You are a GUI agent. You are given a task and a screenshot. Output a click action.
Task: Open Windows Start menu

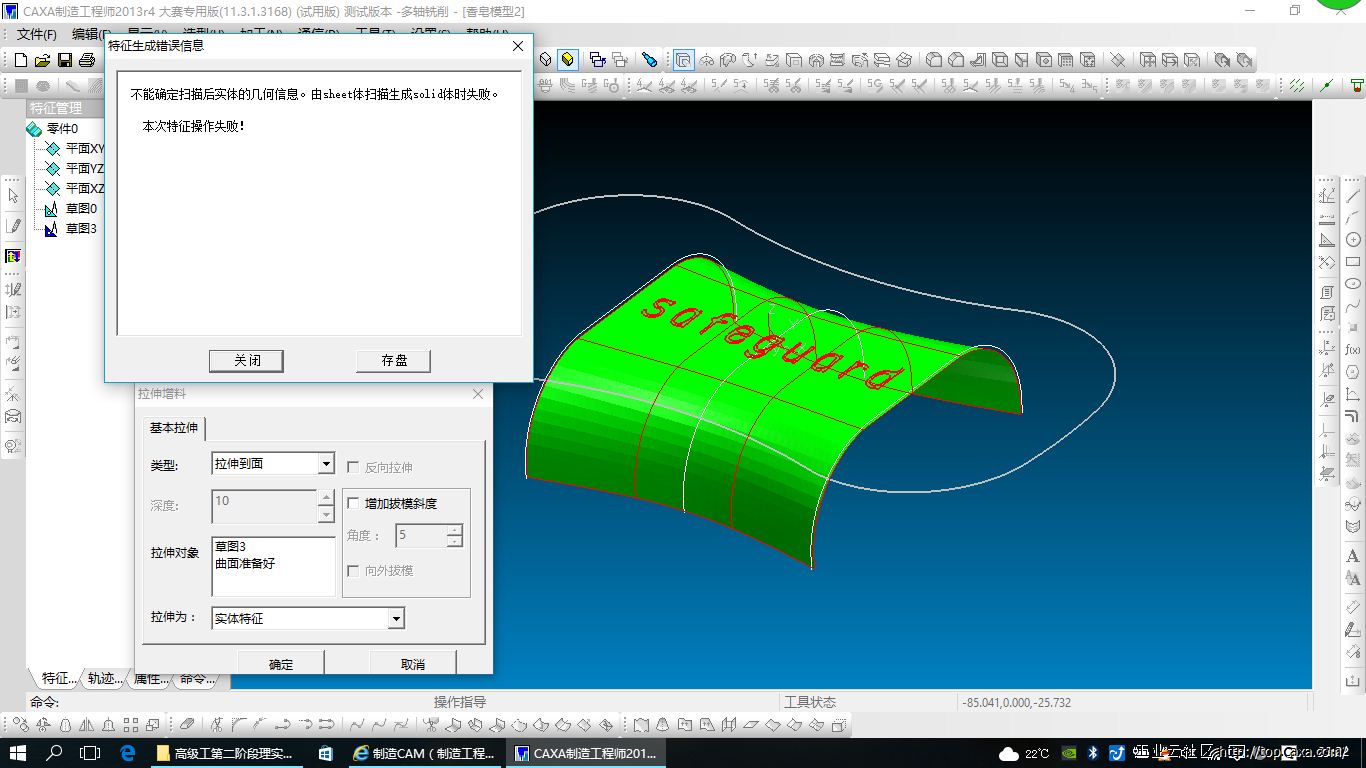[x=17, y=753]
